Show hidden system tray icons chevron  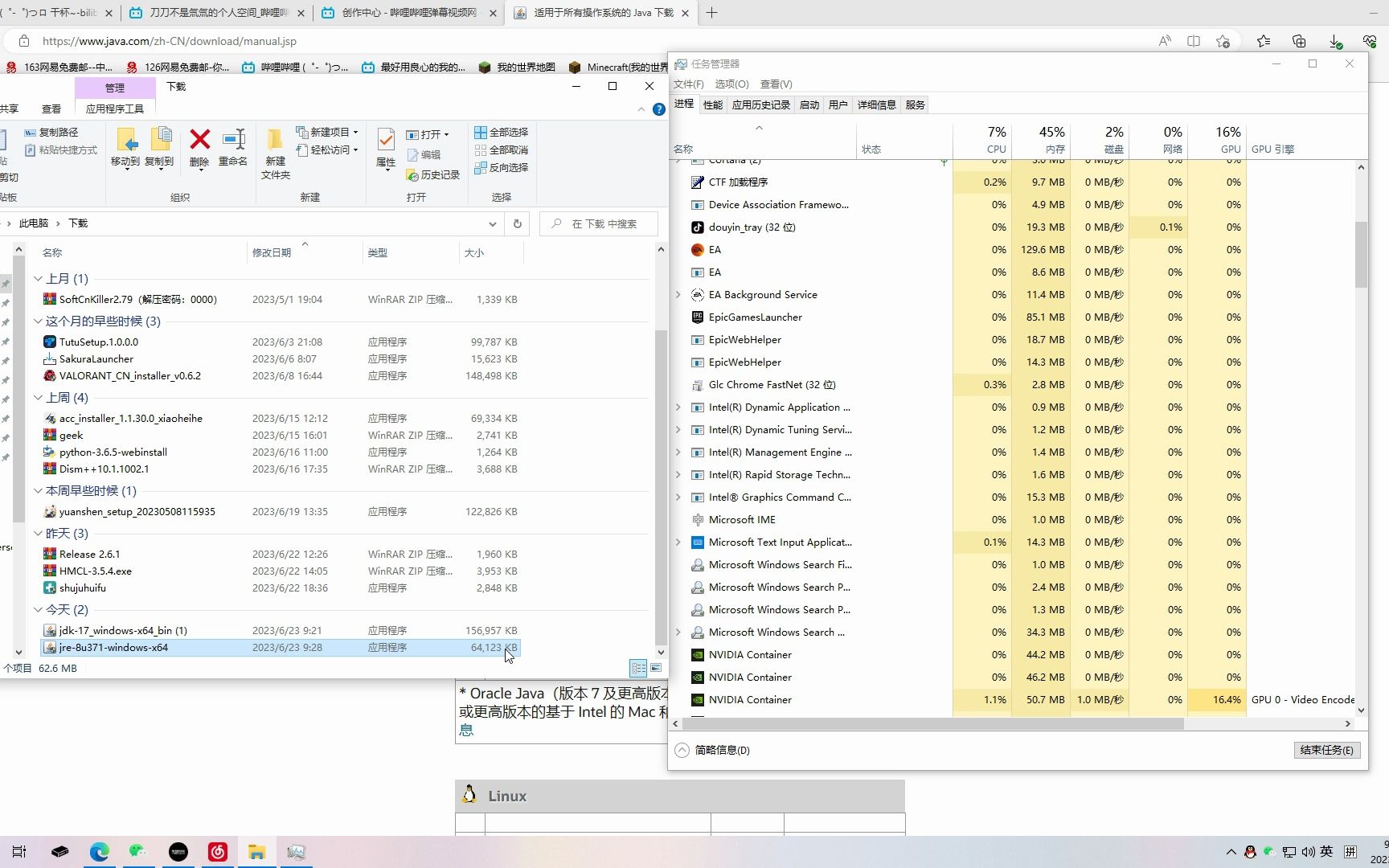[1231, 852]
